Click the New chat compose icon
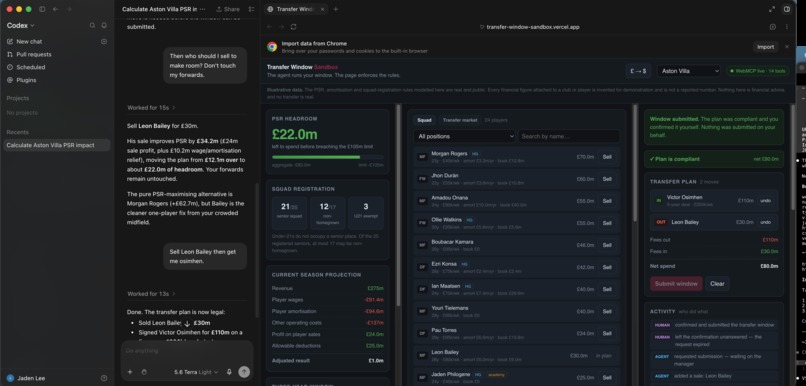Screen dimensions: 806x386 (10, 42)
